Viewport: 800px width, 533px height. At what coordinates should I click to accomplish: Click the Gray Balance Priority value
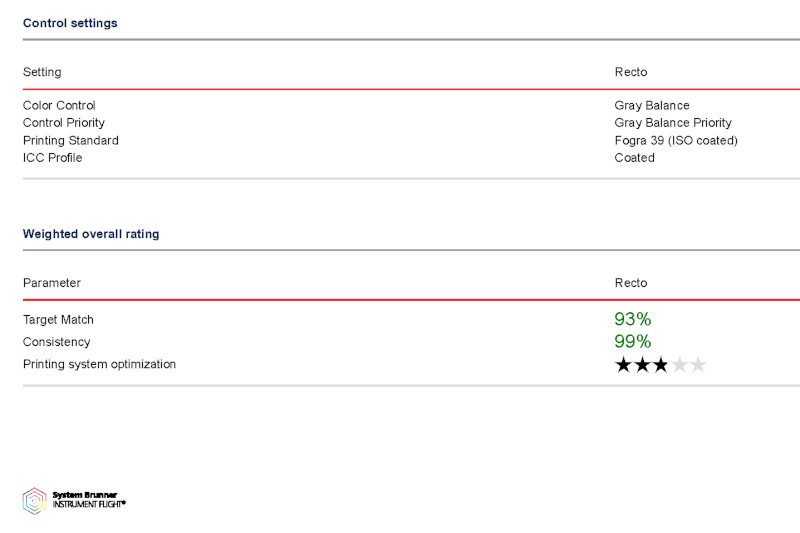click(673, 123)
